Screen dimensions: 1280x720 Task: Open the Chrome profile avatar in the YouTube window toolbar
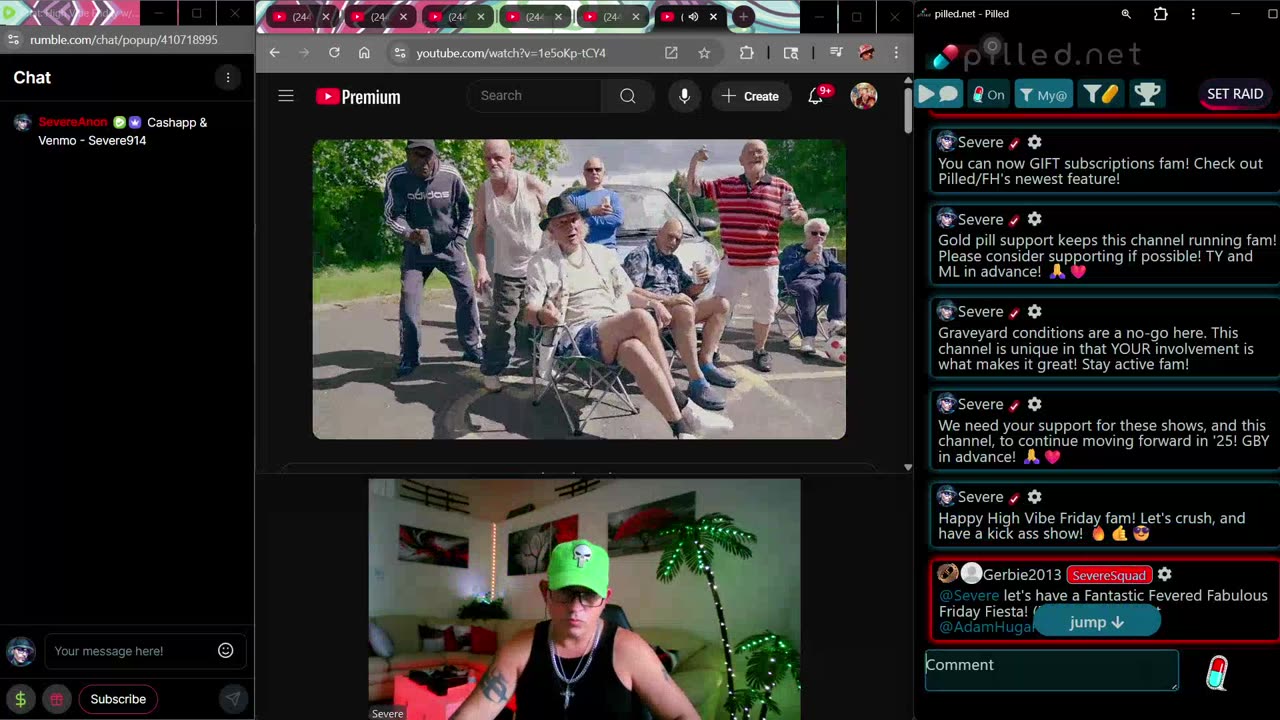[866, 53]
